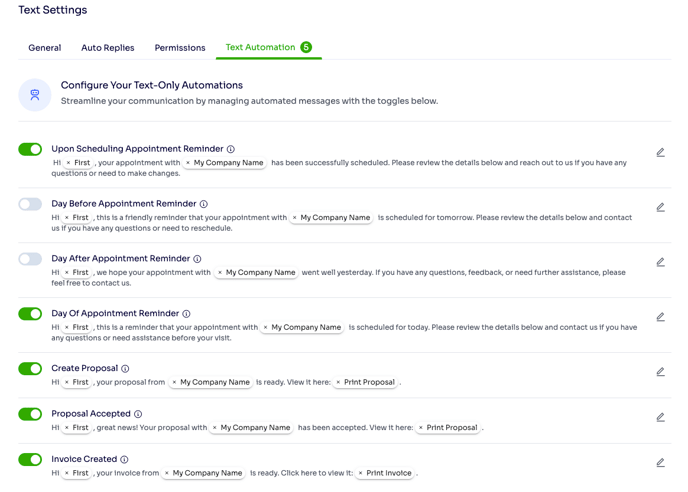The image size is (688, 492).
Task: Turn on Day After Appointment Reminder
Action: (30, 259)
